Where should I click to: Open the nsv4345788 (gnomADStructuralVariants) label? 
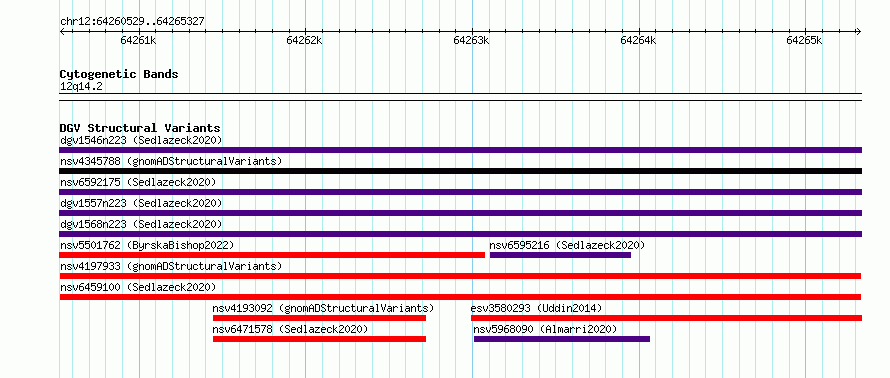coord(171,161)
